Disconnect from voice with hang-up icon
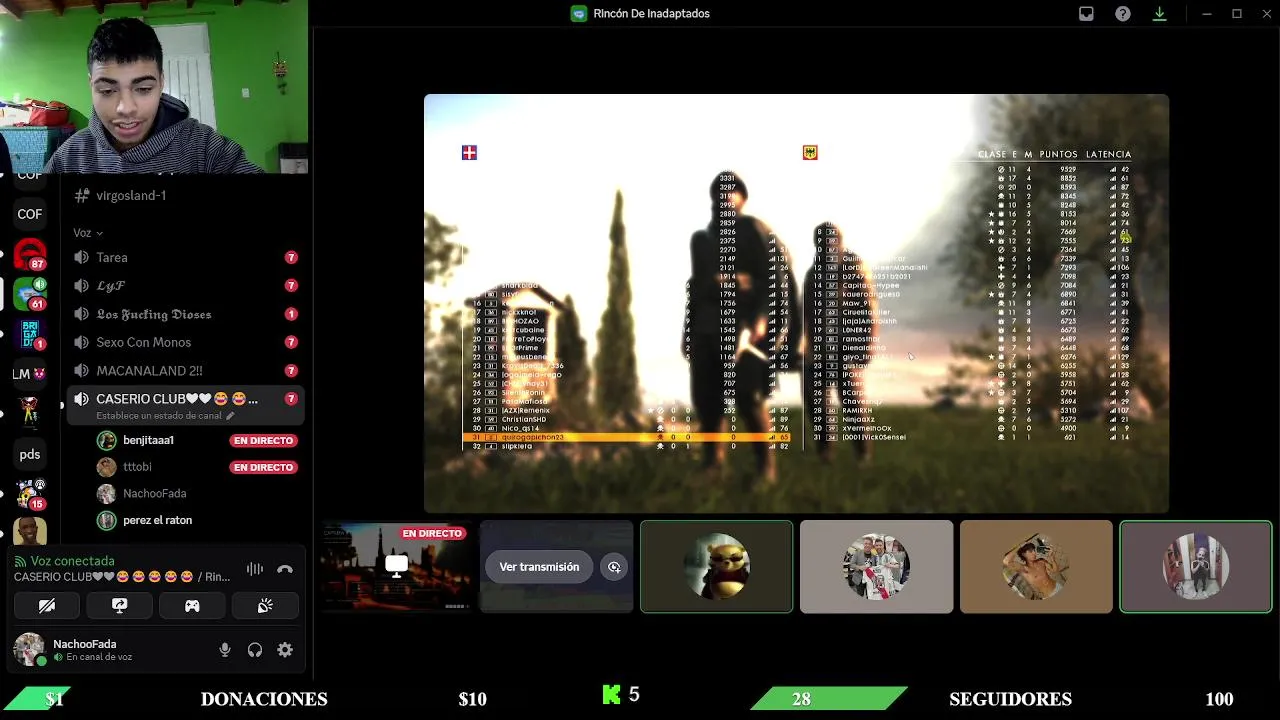The image size is (1280, 720). point(285,569)
